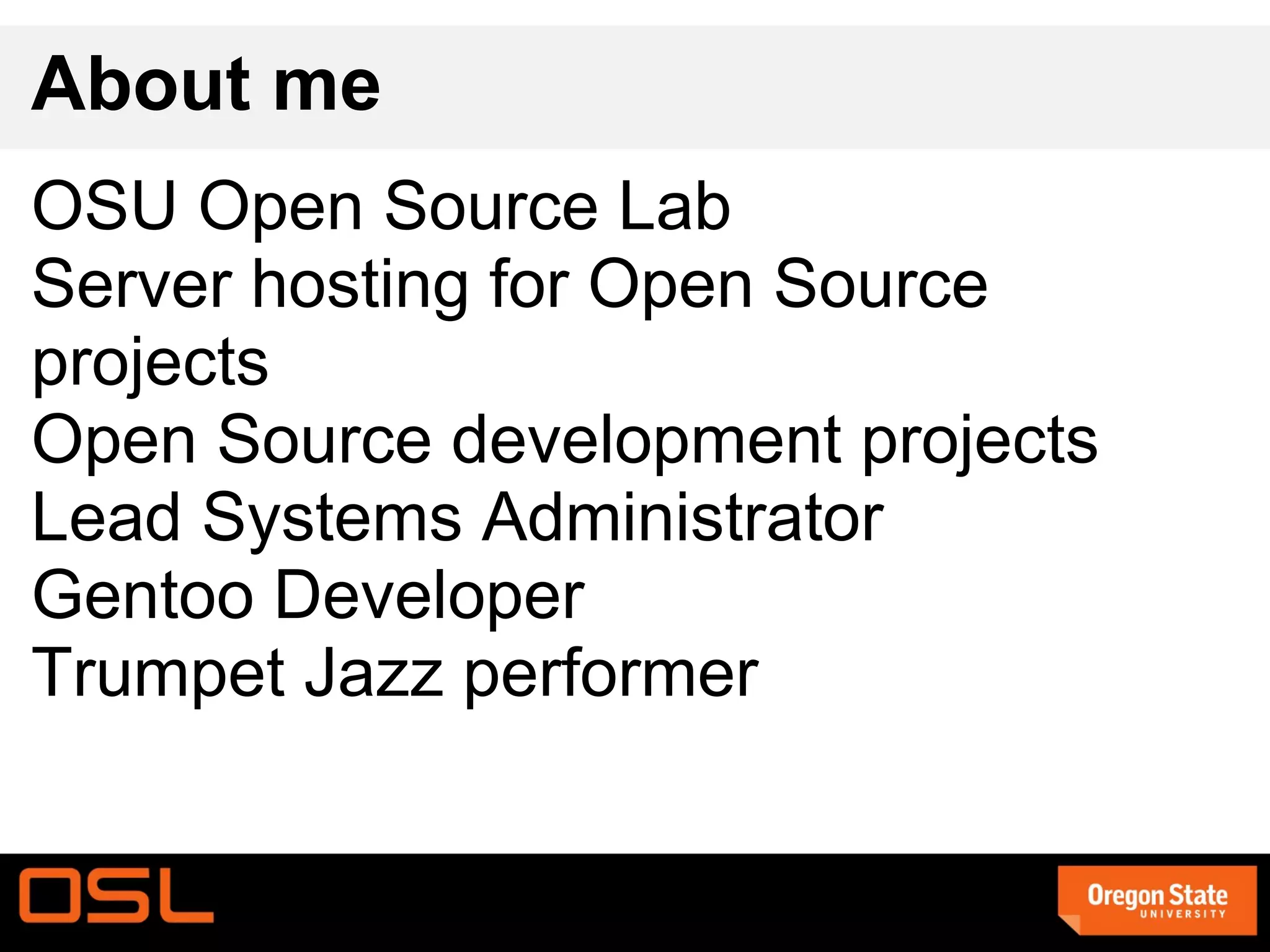Click the word "Systems" in the slide
1270x952 pixels.
click(332, 519)
